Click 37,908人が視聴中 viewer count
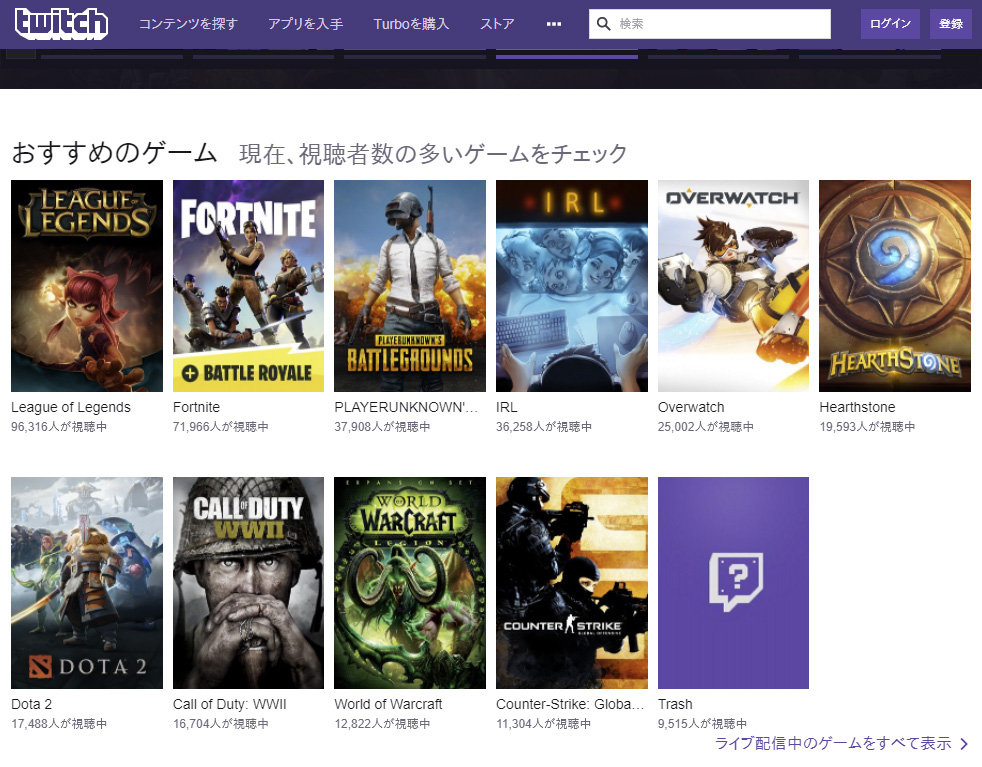Image resolution: width=982 pixels, height=767 pixels. coord(382,426)
